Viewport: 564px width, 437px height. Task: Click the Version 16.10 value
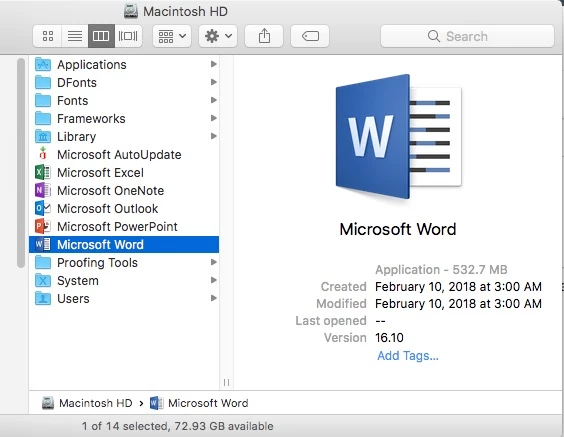pyautogui.click(x=389, y=338)
